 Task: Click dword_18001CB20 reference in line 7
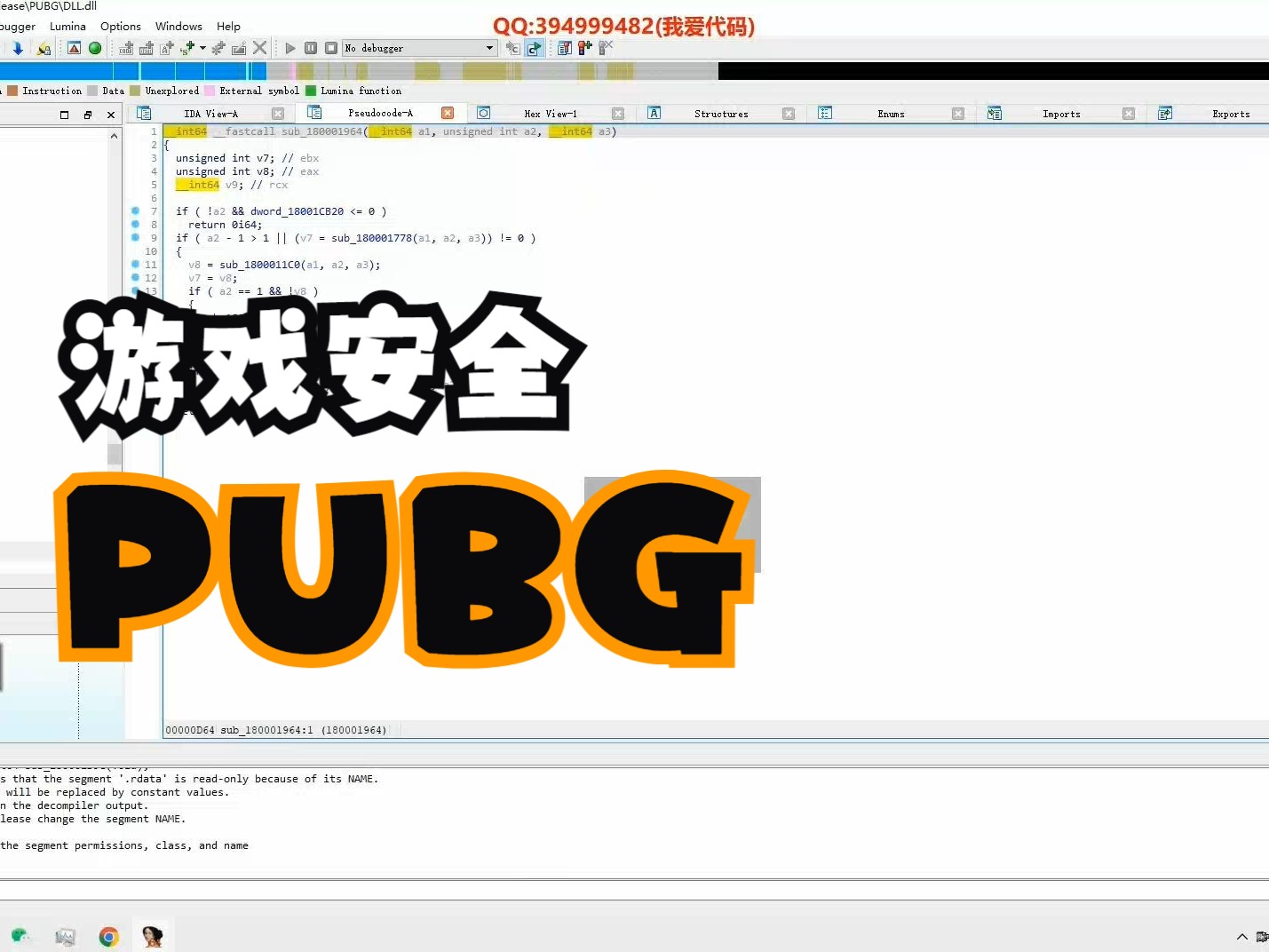tap(297, 211)
